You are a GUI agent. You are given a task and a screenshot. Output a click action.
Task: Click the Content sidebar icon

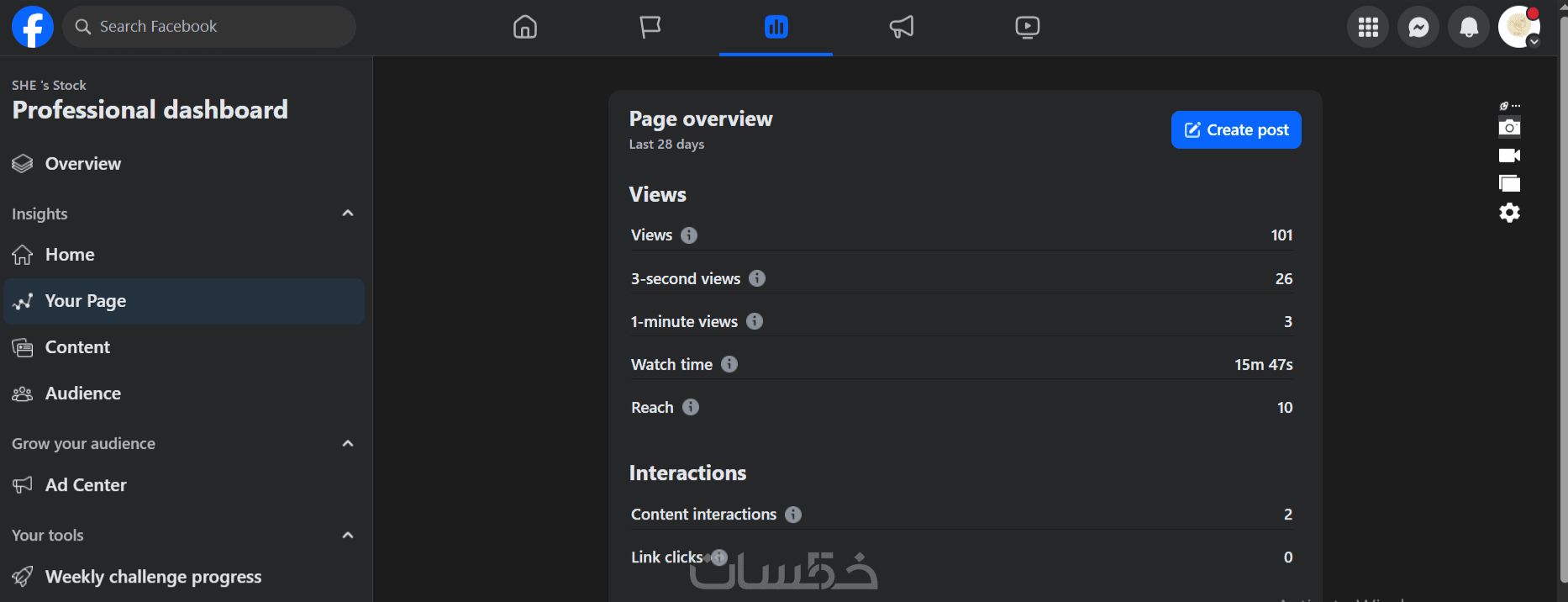coord(23,347)
